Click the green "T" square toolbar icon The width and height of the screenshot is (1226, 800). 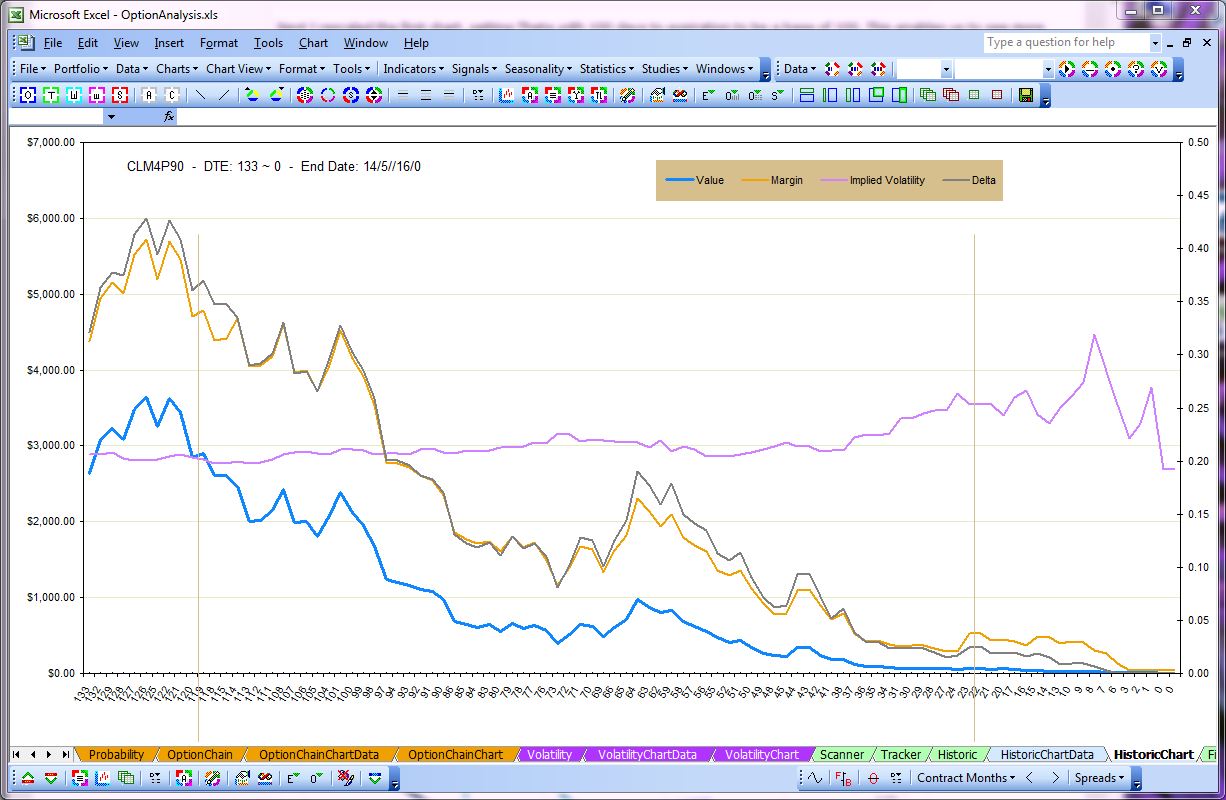pyautogui.click(x=51, y=95)
